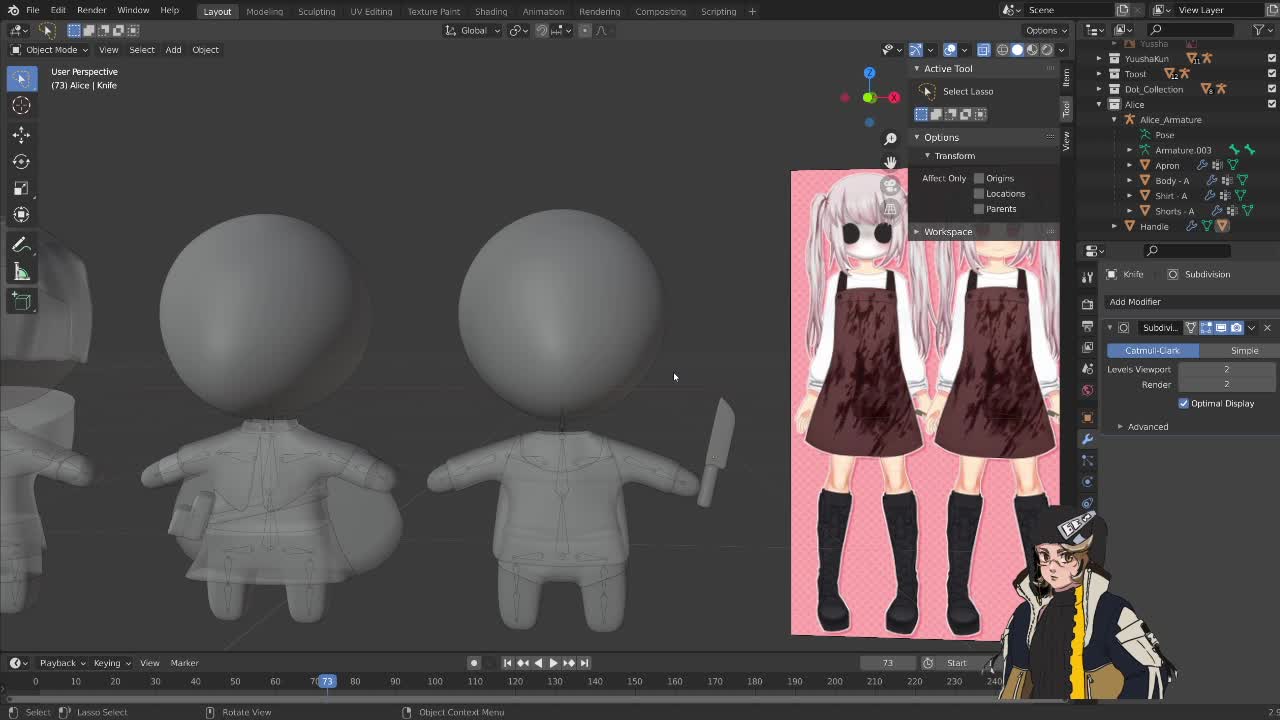Open the Object Mode dropdown

tap(48, 49)
